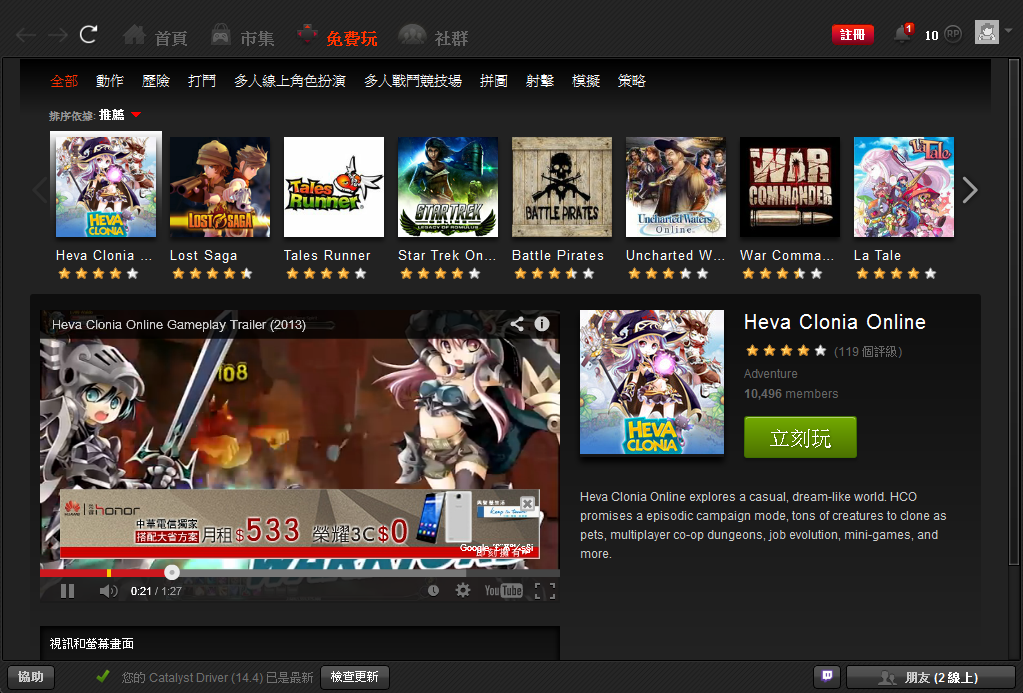
Task: Filter games by 歷險
Action: 156,81
